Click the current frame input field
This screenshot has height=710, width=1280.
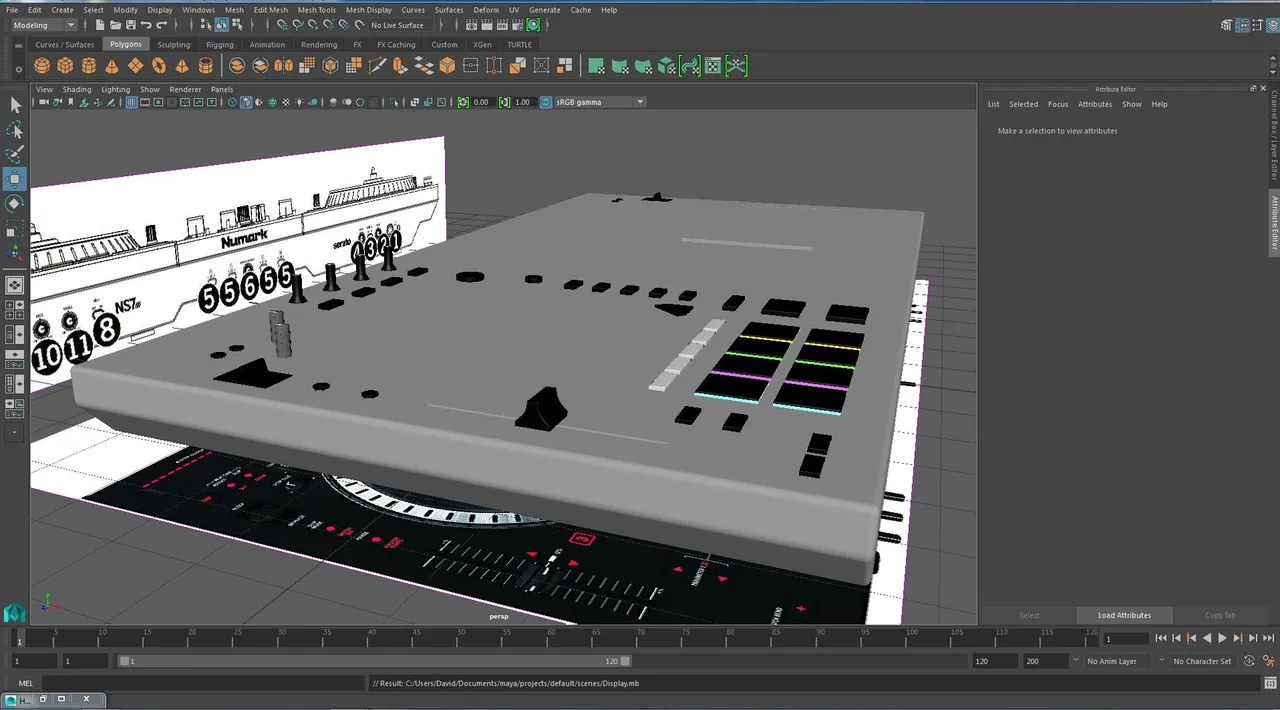point(1126,638)
